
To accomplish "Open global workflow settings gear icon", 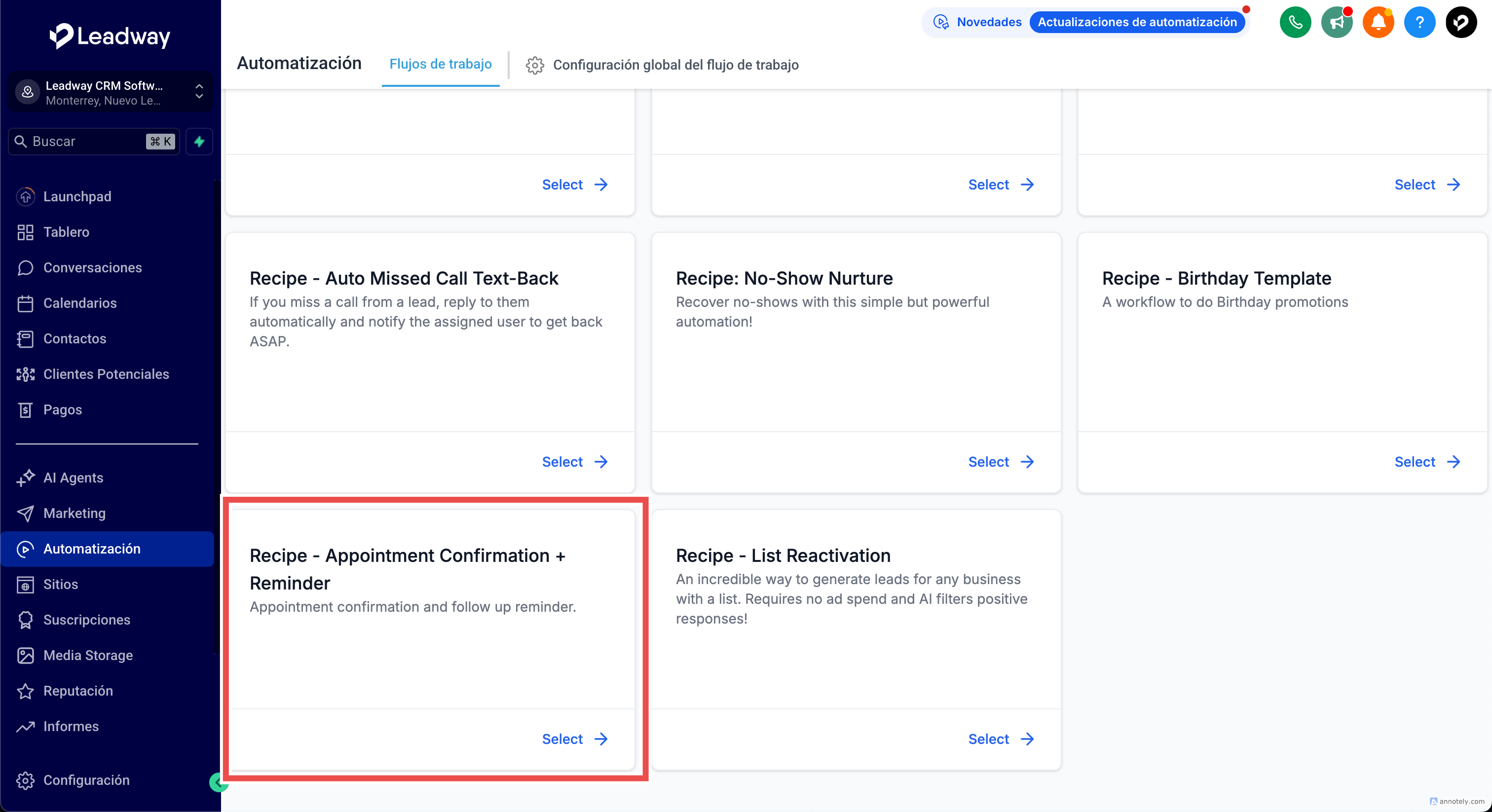I will pos(535,65).
